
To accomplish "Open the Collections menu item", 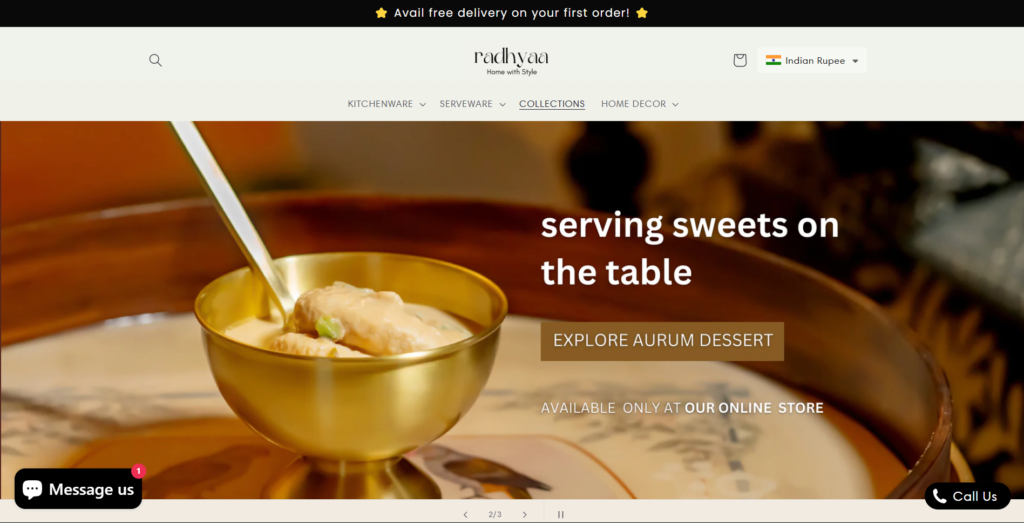I will (x=552, y=104).
